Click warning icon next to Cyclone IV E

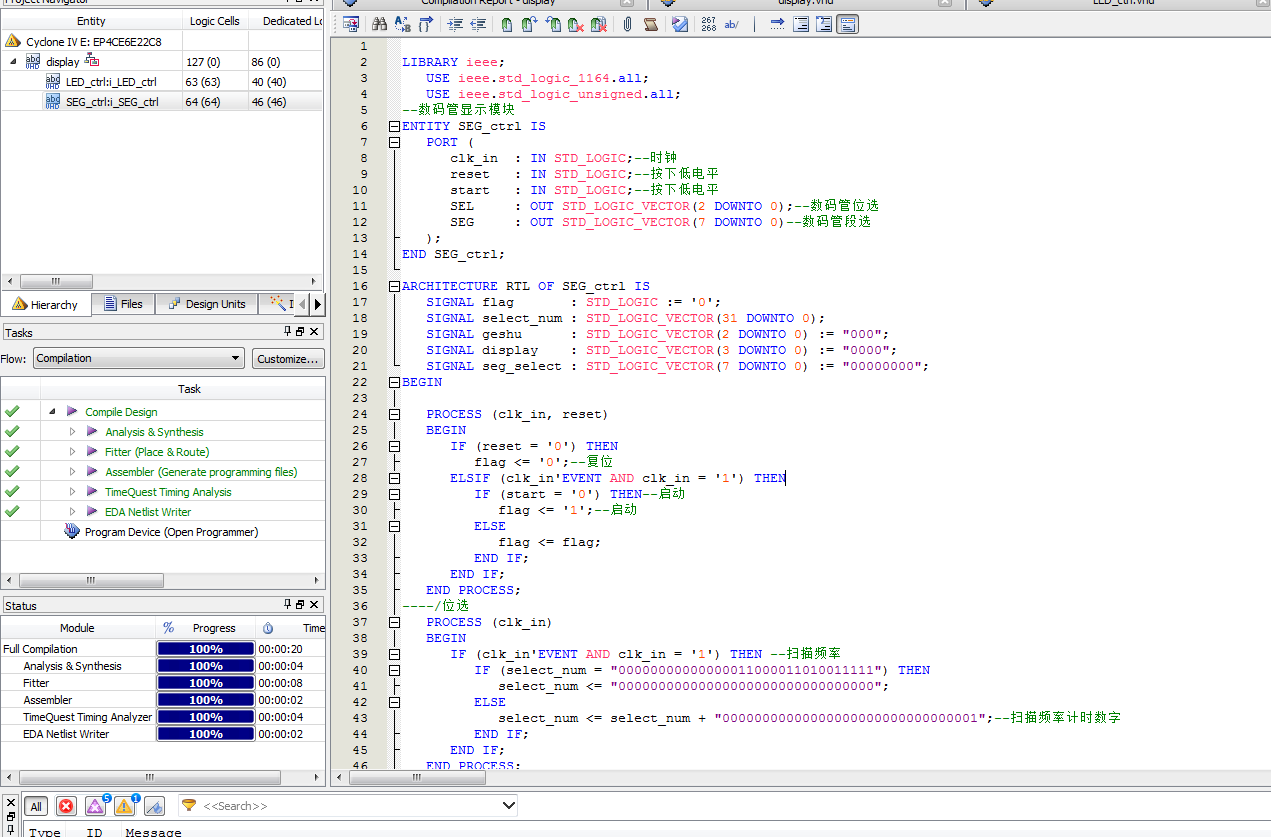point(12,41)
